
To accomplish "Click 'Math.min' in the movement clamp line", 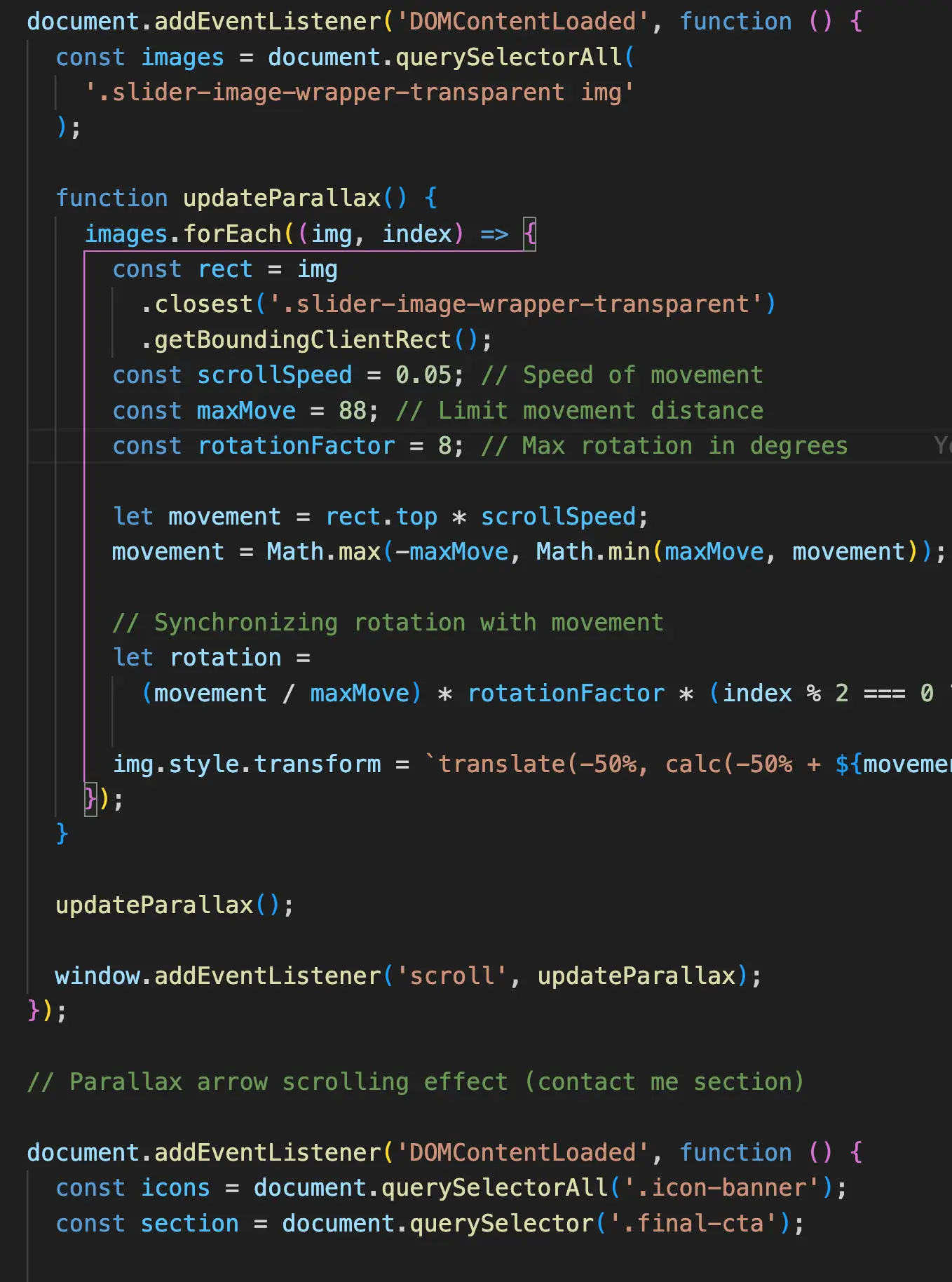I will tap(593, 552).
